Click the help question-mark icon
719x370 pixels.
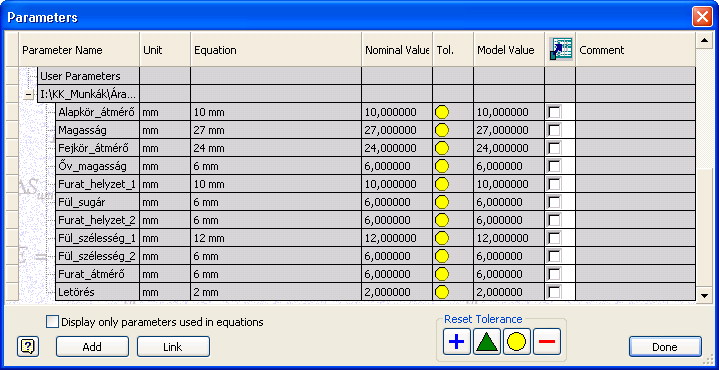(28, 347)
